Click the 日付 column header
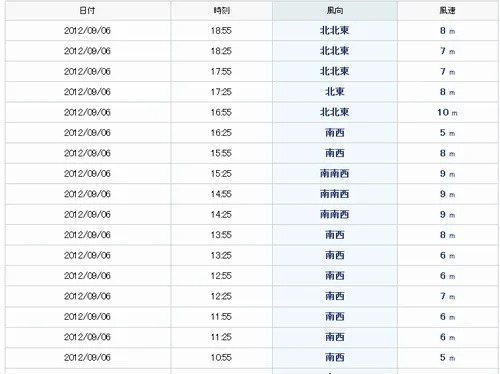 click(88, 11)
